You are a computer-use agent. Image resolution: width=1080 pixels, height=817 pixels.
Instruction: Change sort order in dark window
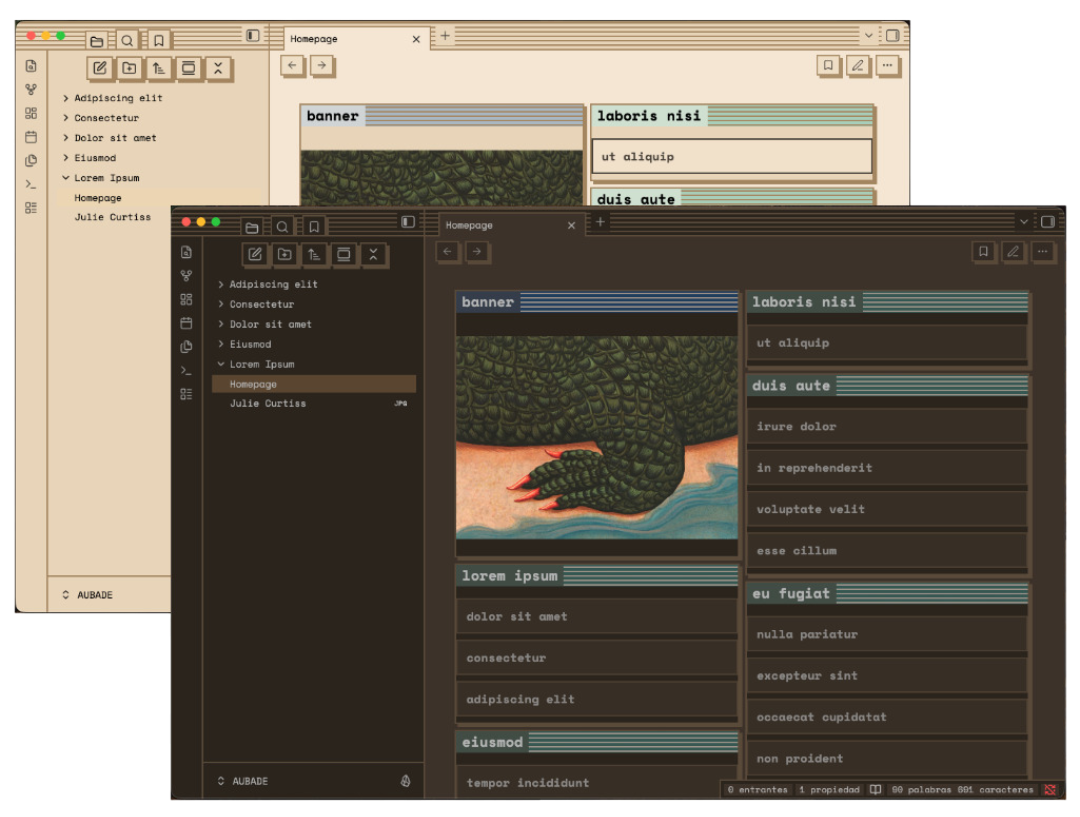pos(314,254)
